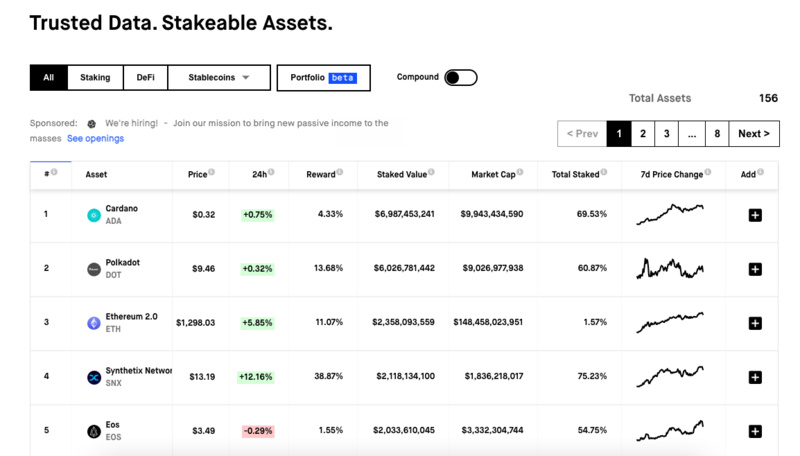Click info icon next to Reward header
Viewport: 800px width, 456px height.
[x=340, y=173]
